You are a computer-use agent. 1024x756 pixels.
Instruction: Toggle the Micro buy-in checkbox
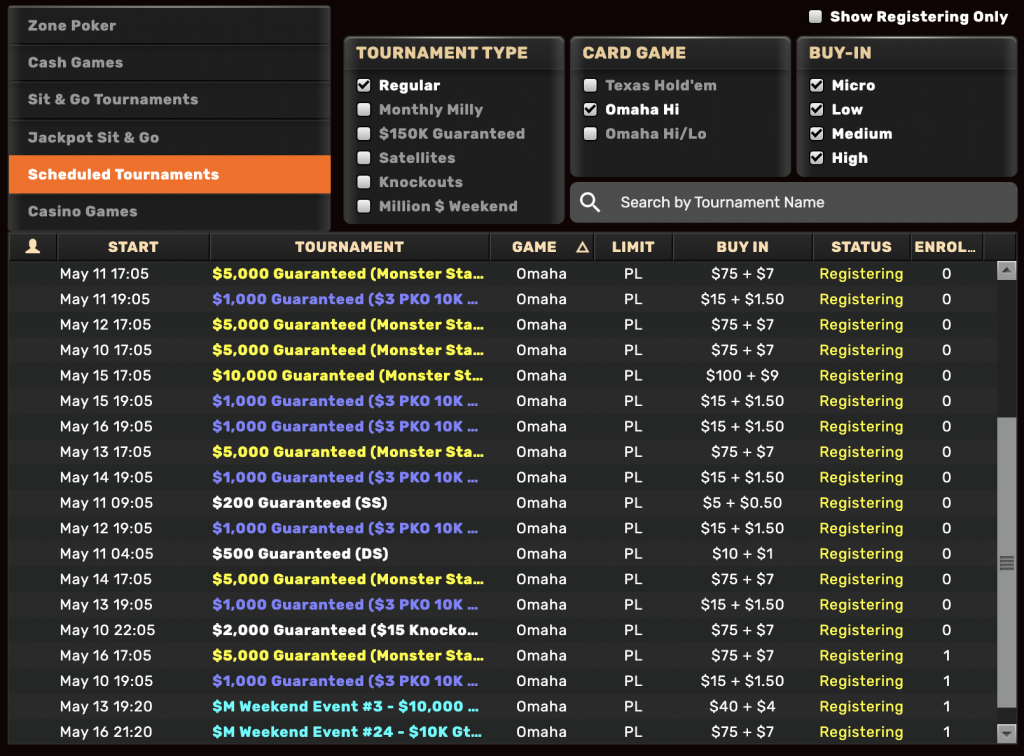click(x=817, y=86)
